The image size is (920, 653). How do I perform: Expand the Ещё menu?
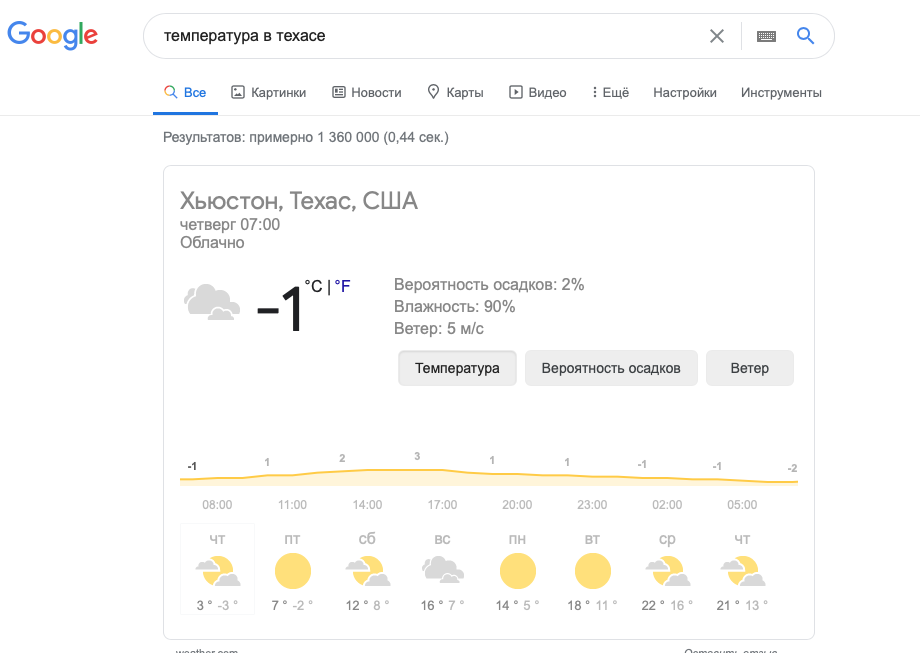coord(610,93)
